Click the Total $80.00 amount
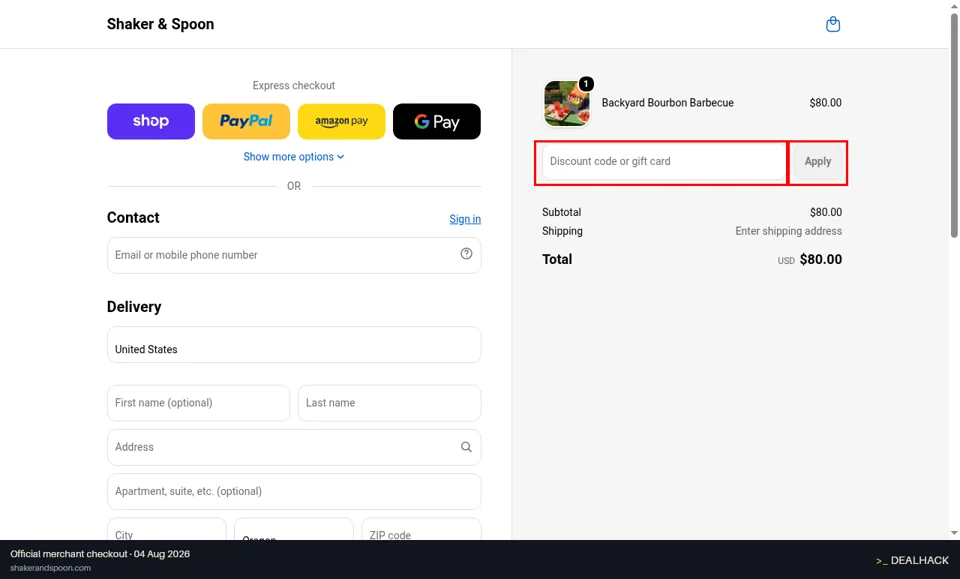 pyautogui.click(x=820, y=260)
